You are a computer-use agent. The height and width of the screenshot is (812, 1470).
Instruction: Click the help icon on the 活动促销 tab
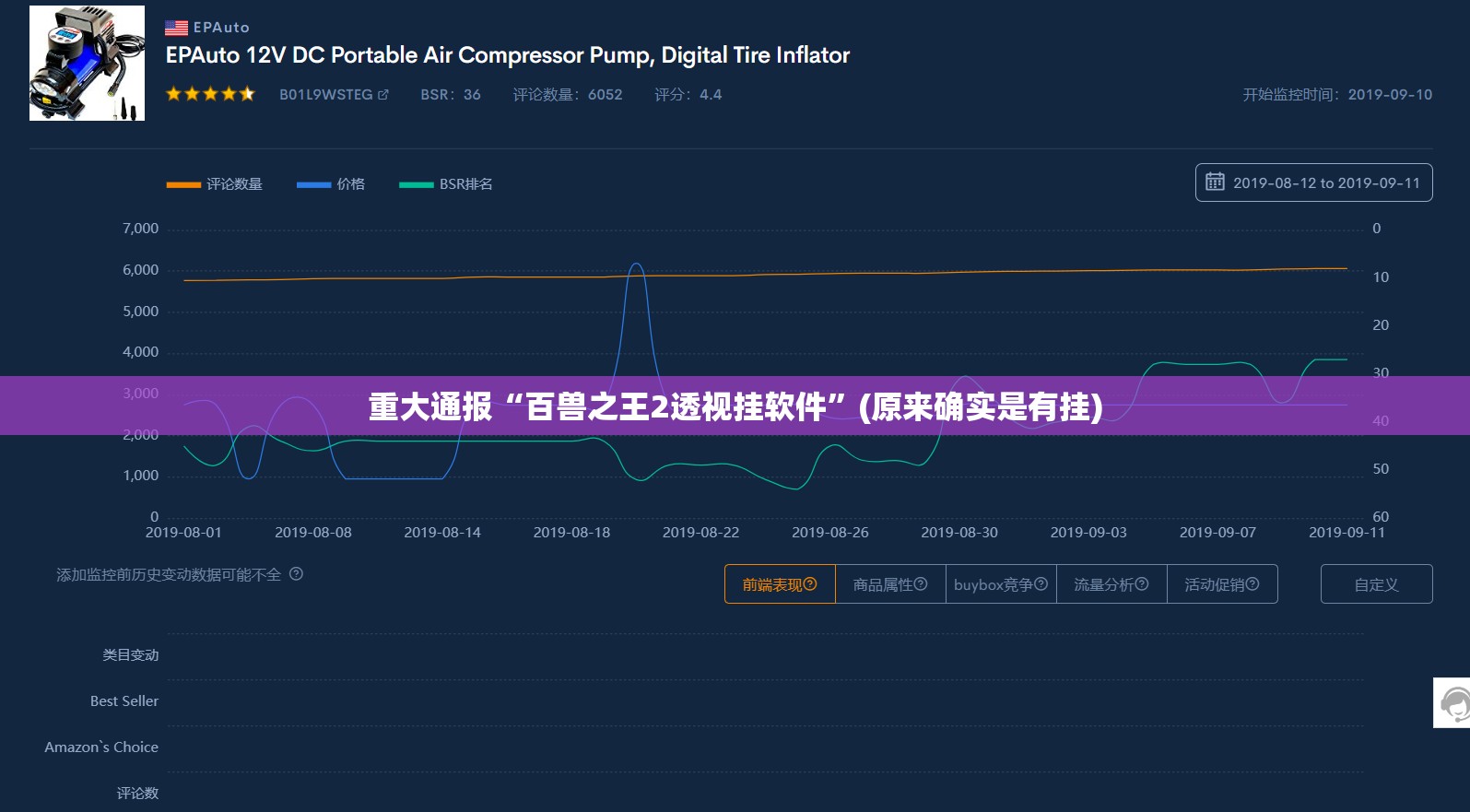pyautogui.click(x=1252, y=584)
